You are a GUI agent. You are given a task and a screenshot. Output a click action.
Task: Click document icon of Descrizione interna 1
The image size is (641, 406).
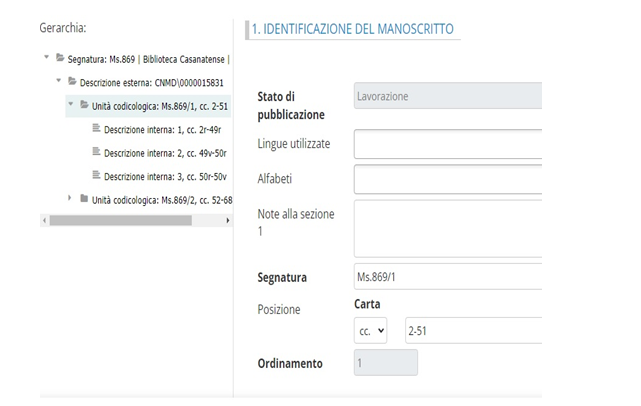(x=96, y=128)
